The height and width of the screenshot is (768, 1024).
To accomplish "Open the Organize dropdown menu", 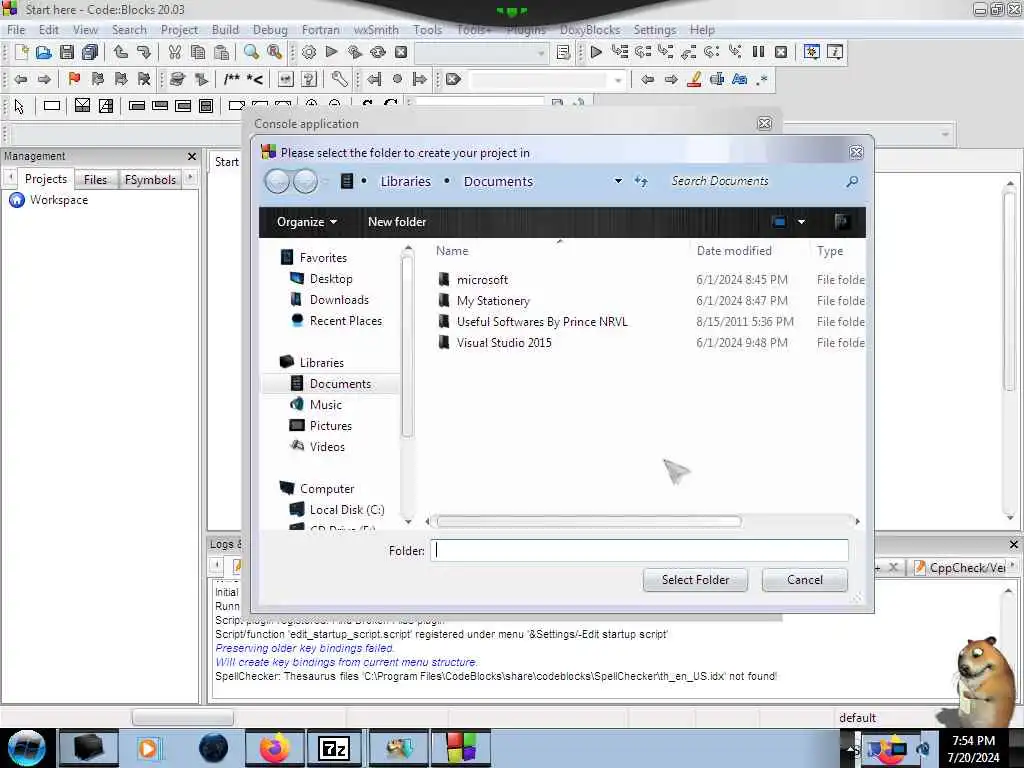I will tap(307, 222).
